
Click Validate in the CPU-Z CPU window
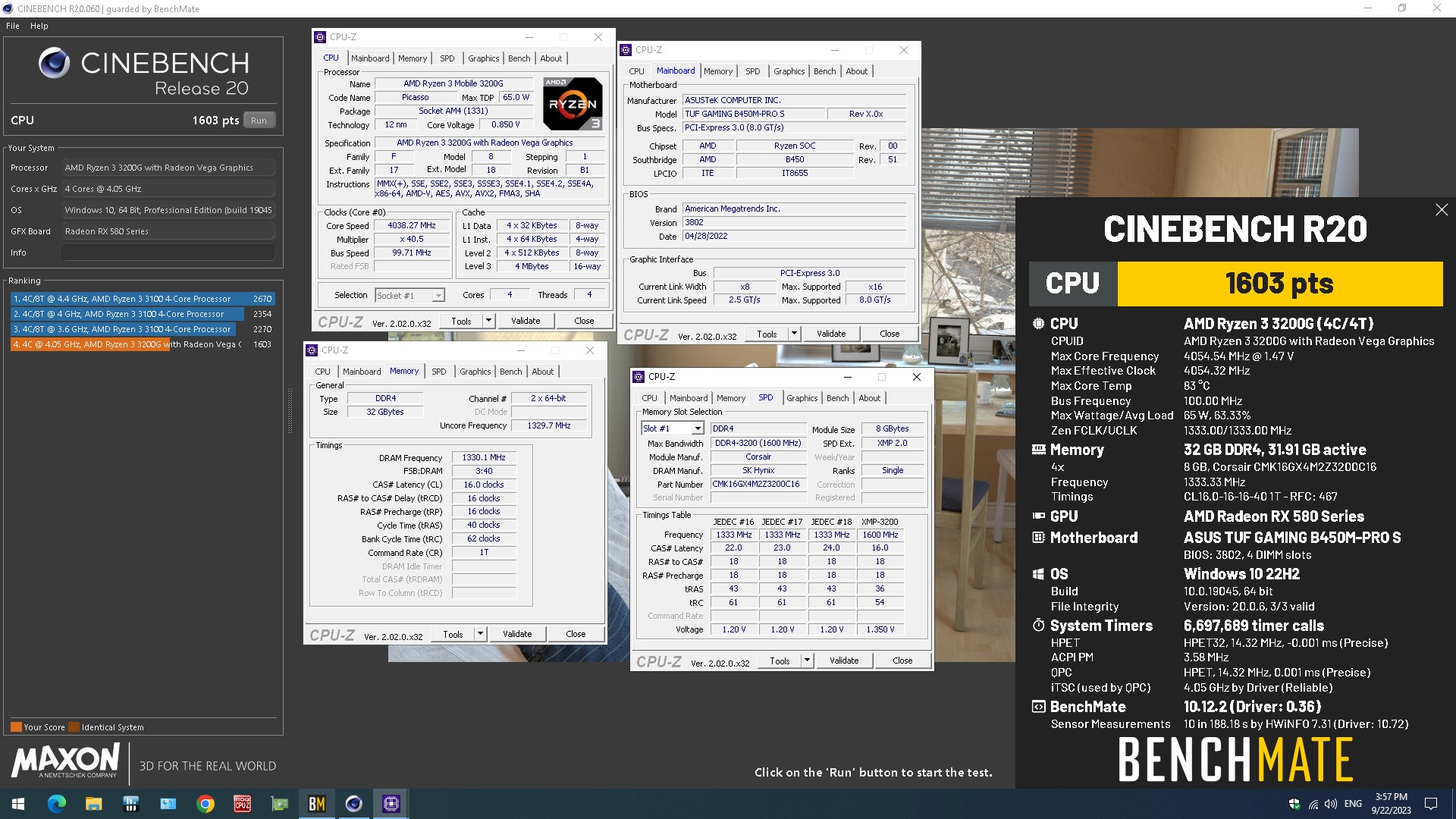coord(526,321)
